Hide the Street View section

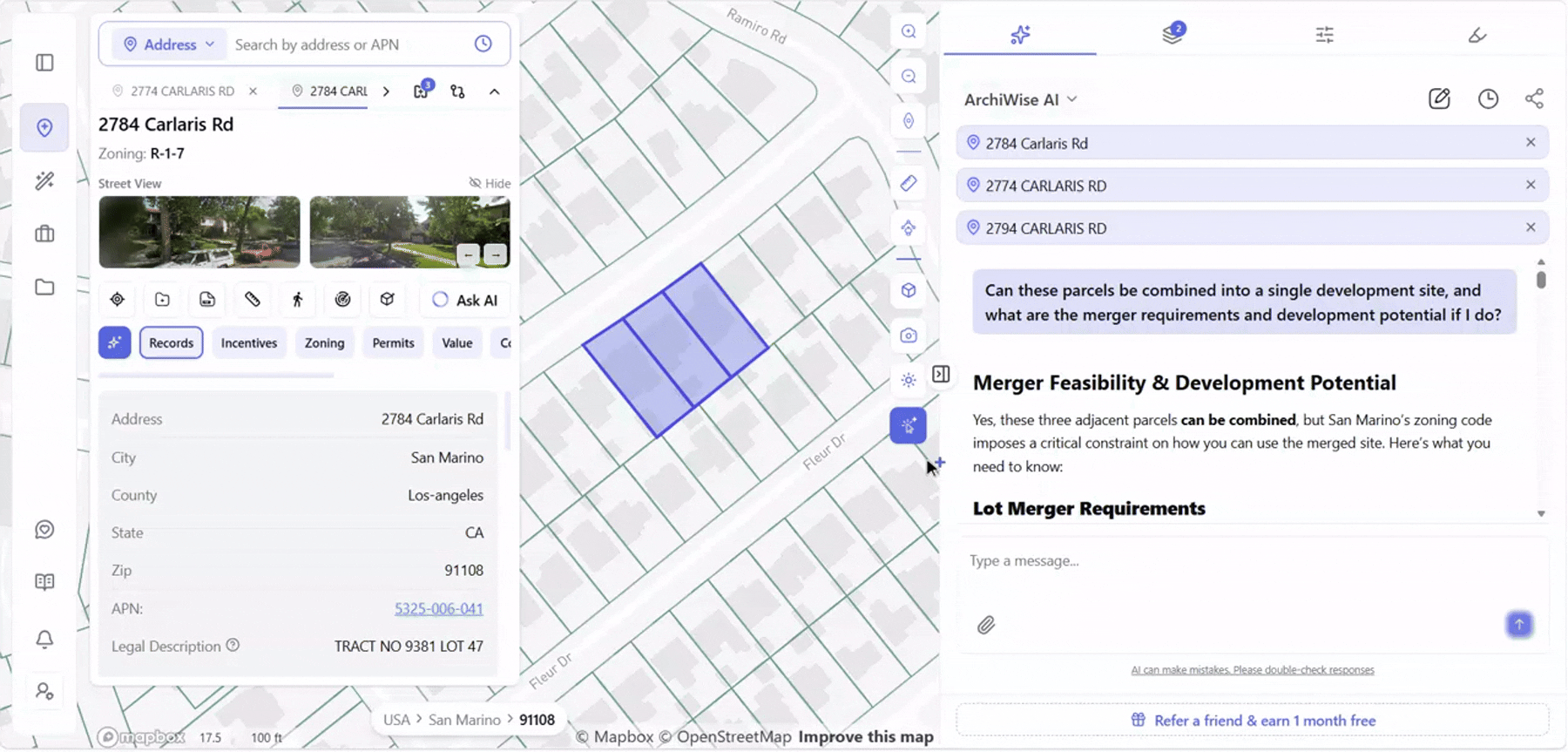pos(490,183)
